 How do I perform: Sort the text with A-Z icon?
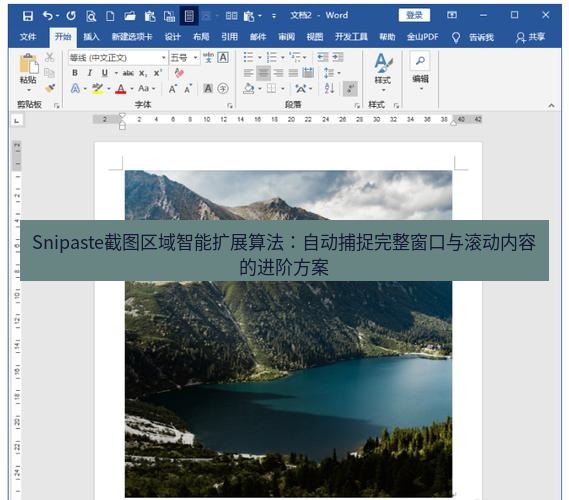(329, 88)
